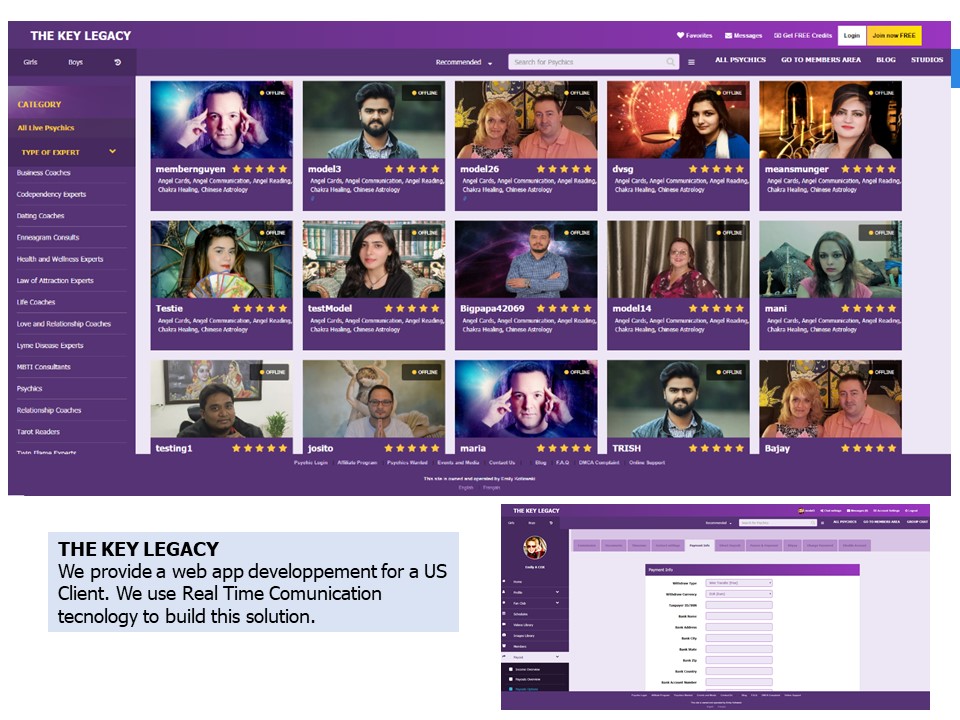960x720 pixels.
Task: Select the Boys filter tab
Action: point(75,62)
